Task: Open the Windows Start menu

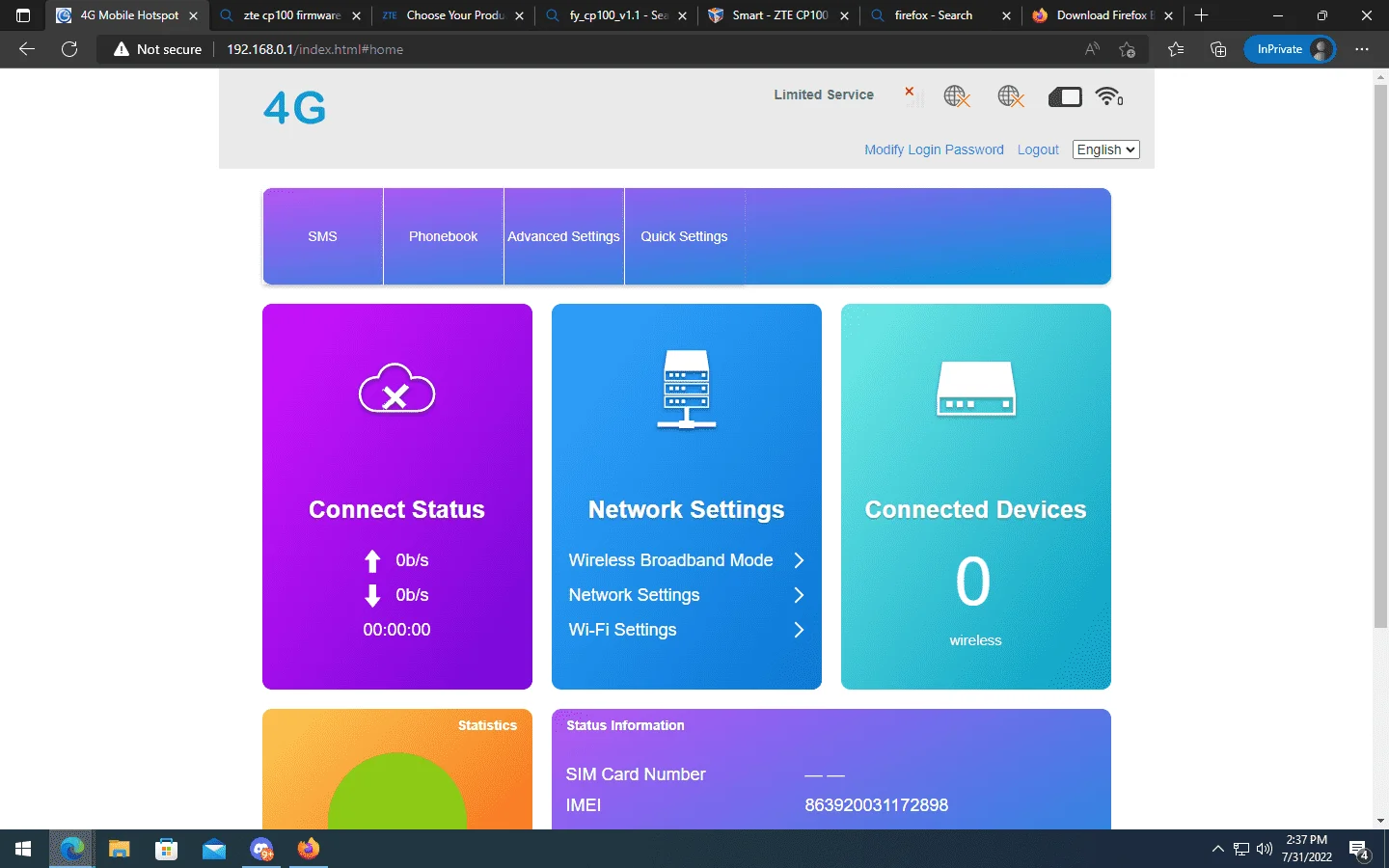Action: pos(23,849)
